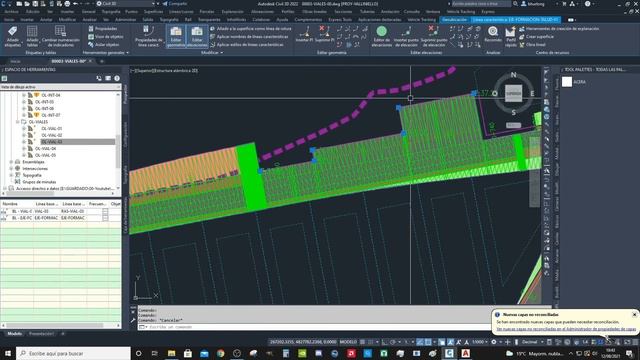Viewport: 640px width, 360px height.
Task: Click the Compartir share button
Action: [x=175, y=4]
